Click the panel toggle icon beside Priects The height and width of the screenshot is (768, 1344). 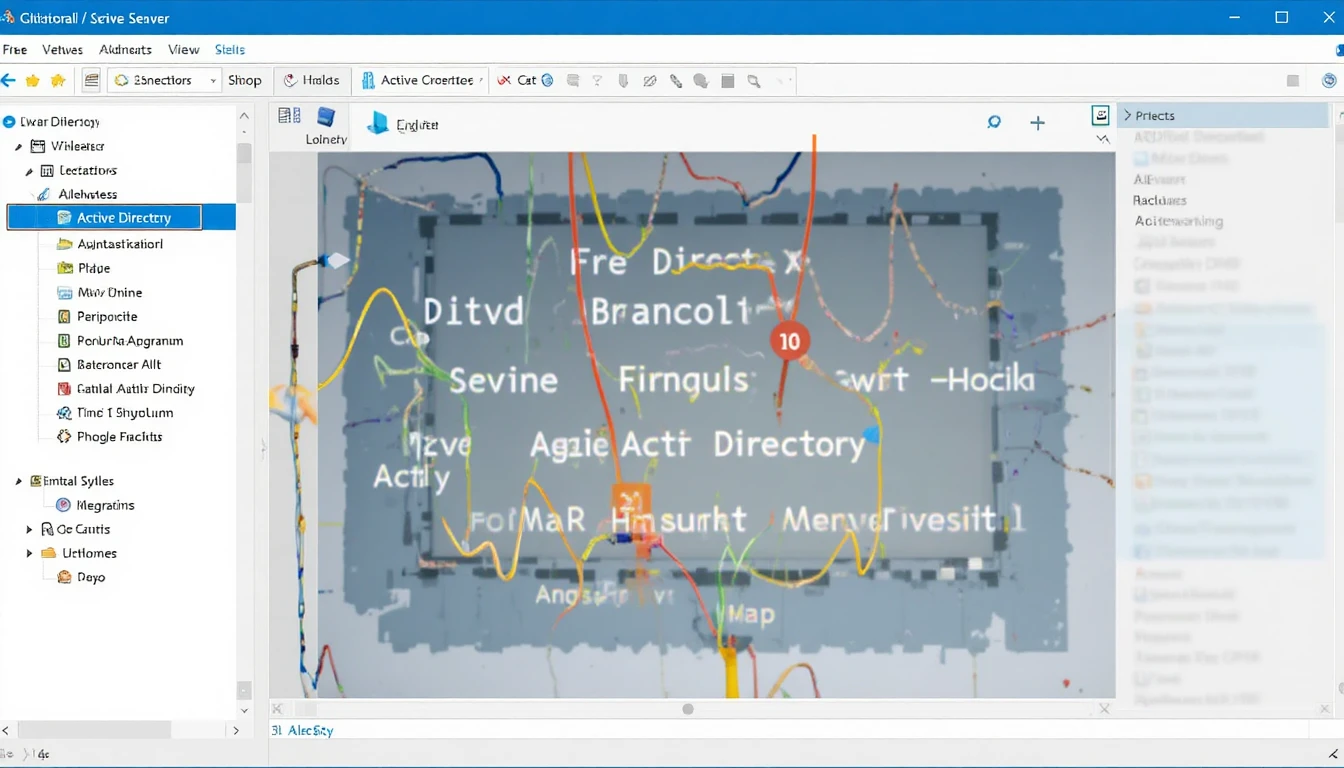click(x=1100, y=115)
